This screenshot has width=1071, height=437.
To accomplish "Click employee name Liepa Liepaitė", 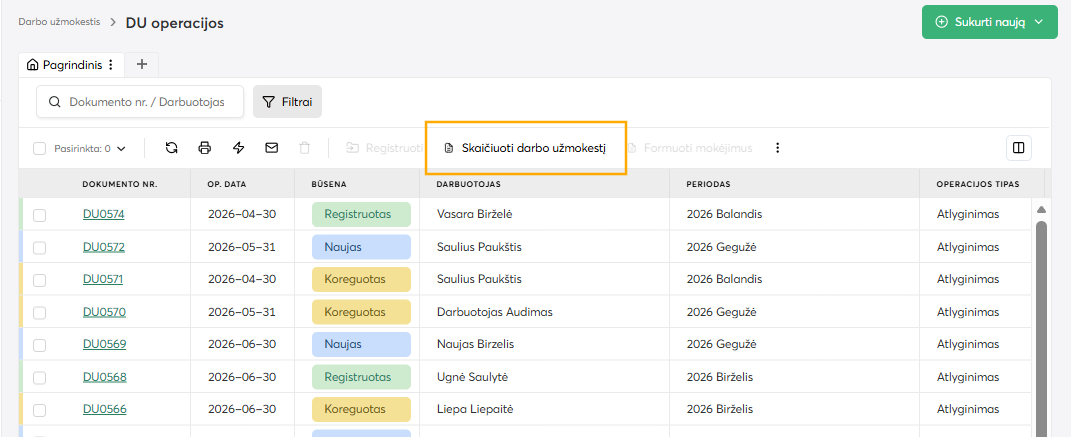I will [475, 409].
